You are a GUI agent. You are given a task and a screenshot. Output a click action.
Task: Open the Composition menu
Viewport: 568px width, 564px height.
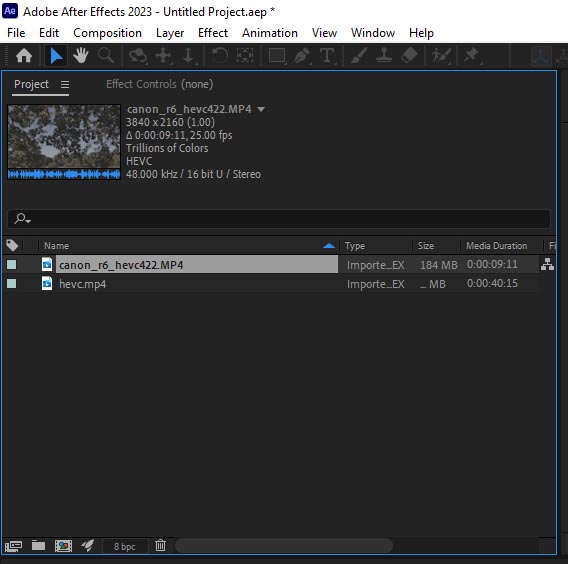(107, 33)
